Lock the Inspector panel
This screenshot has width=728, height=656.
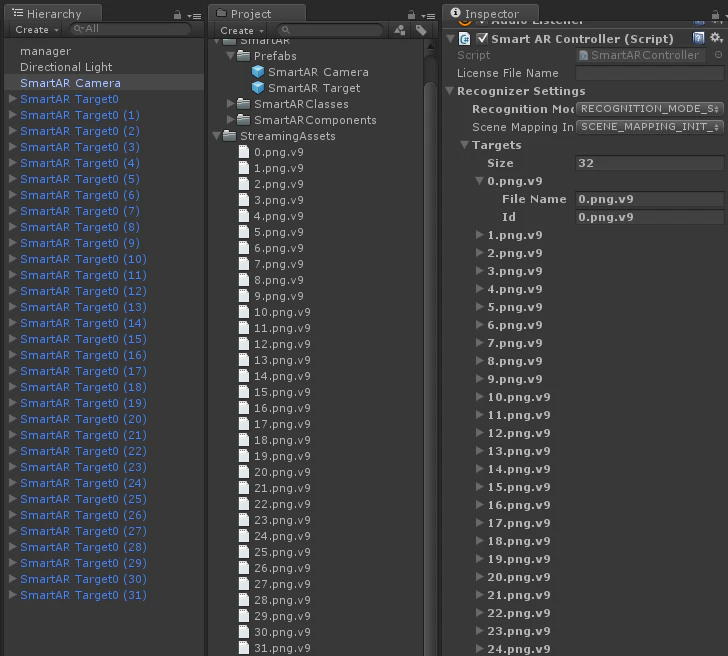coord(715,15)
